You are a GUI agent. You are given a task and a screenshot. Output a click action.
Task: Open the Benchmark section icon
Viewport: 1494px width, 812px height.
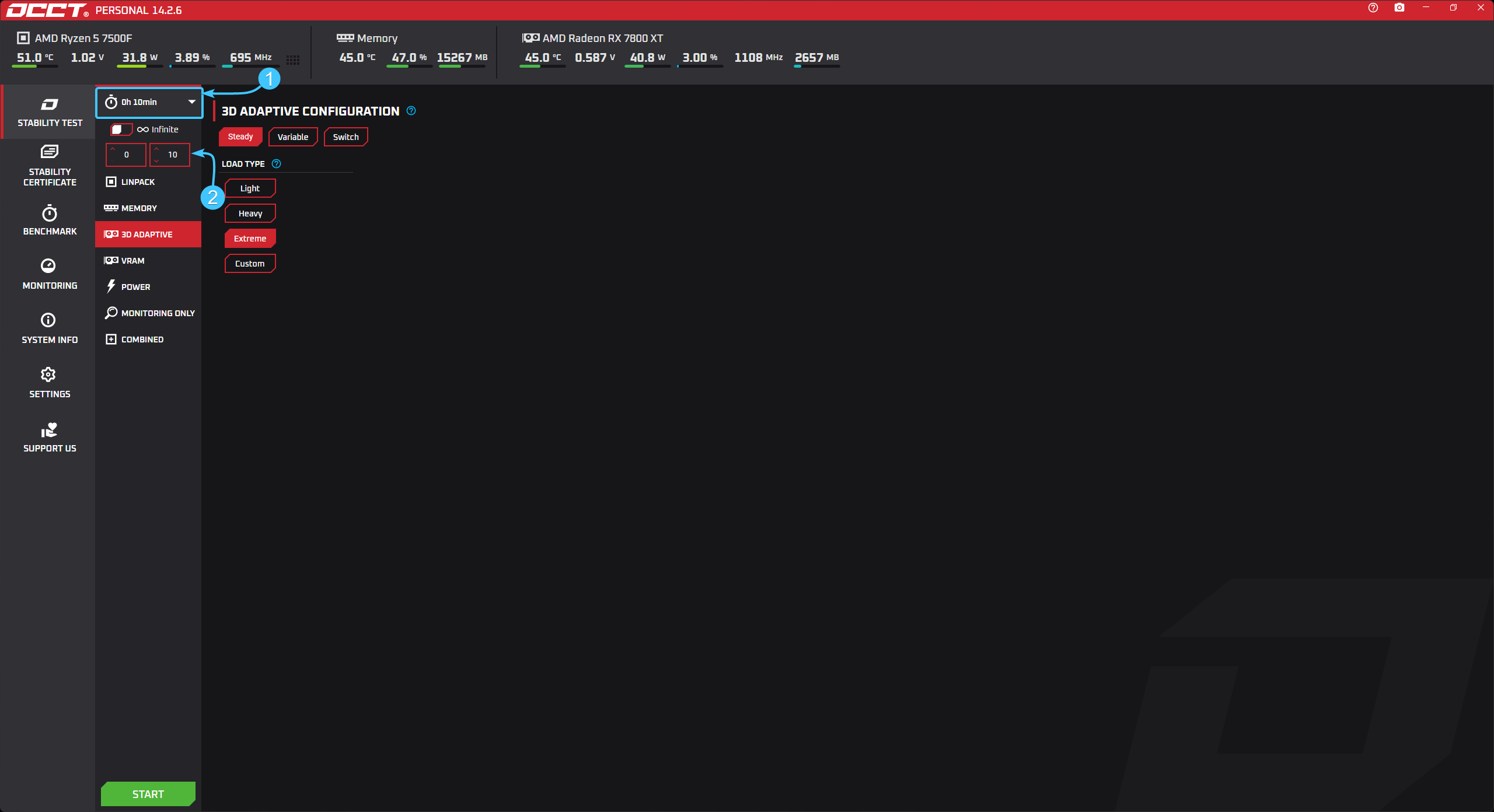[50, 213]
